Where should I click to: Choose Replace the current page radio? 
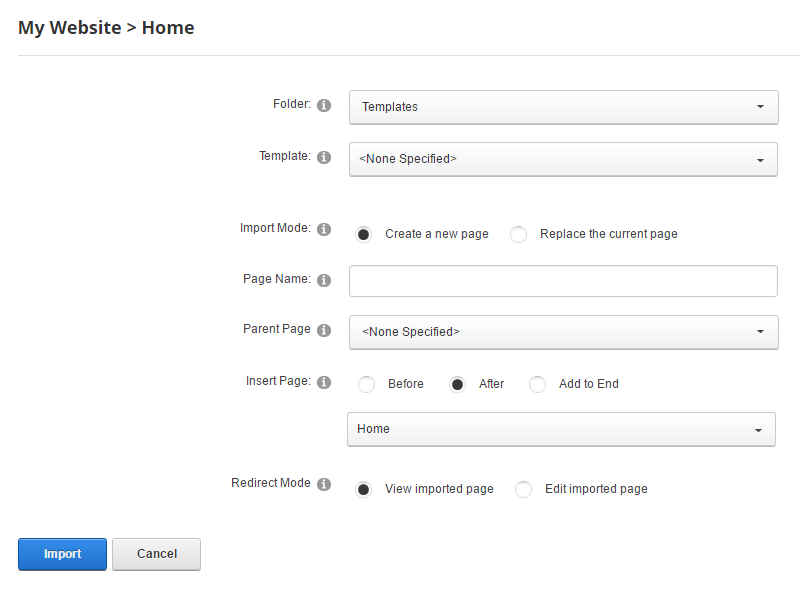518,234
